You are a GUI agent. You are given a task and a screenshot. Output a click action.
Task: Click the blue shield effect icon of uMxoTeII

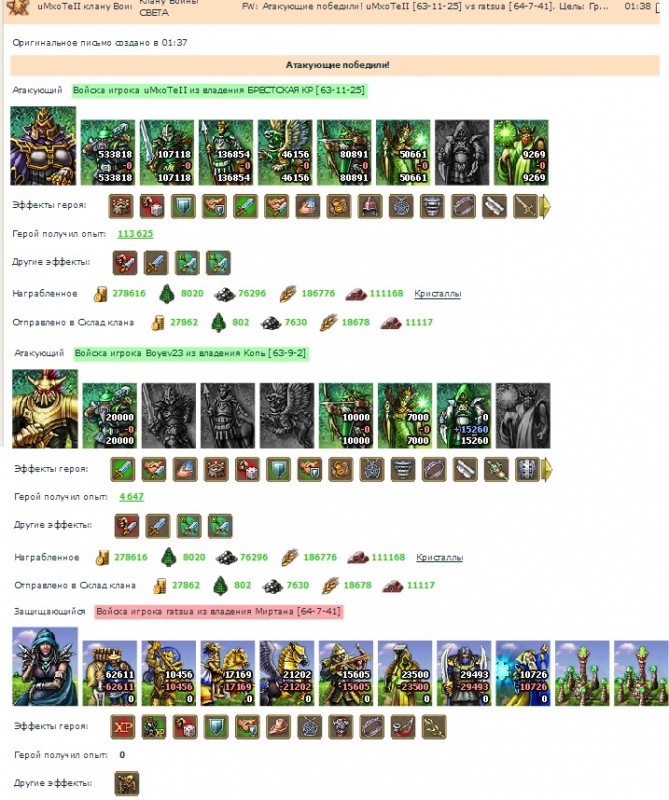point(183,206)
